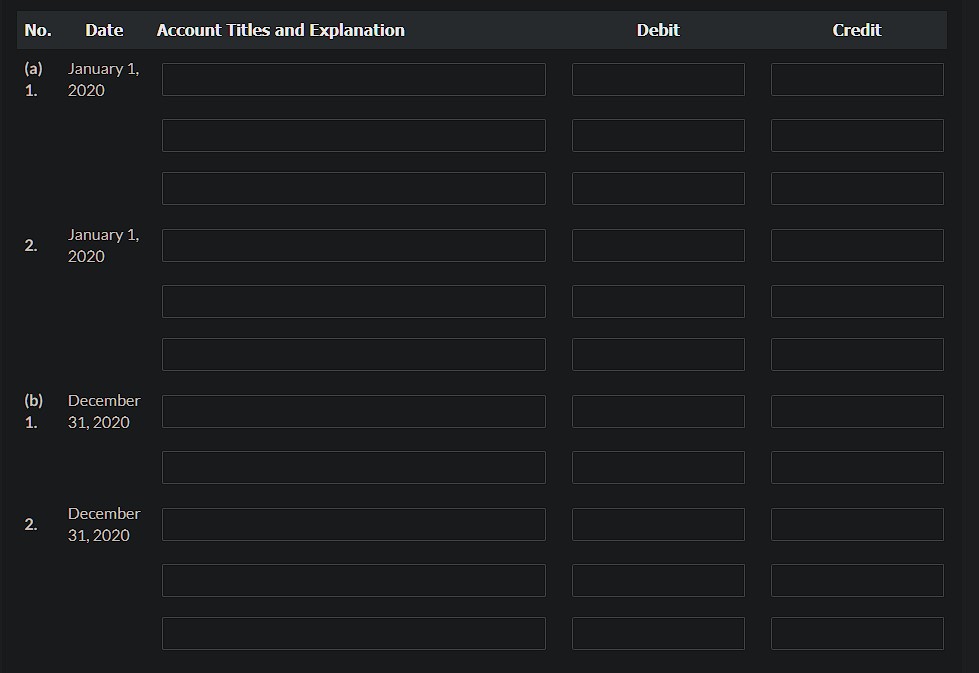
Task: Click the 'Date' column header
Action: 104,30
